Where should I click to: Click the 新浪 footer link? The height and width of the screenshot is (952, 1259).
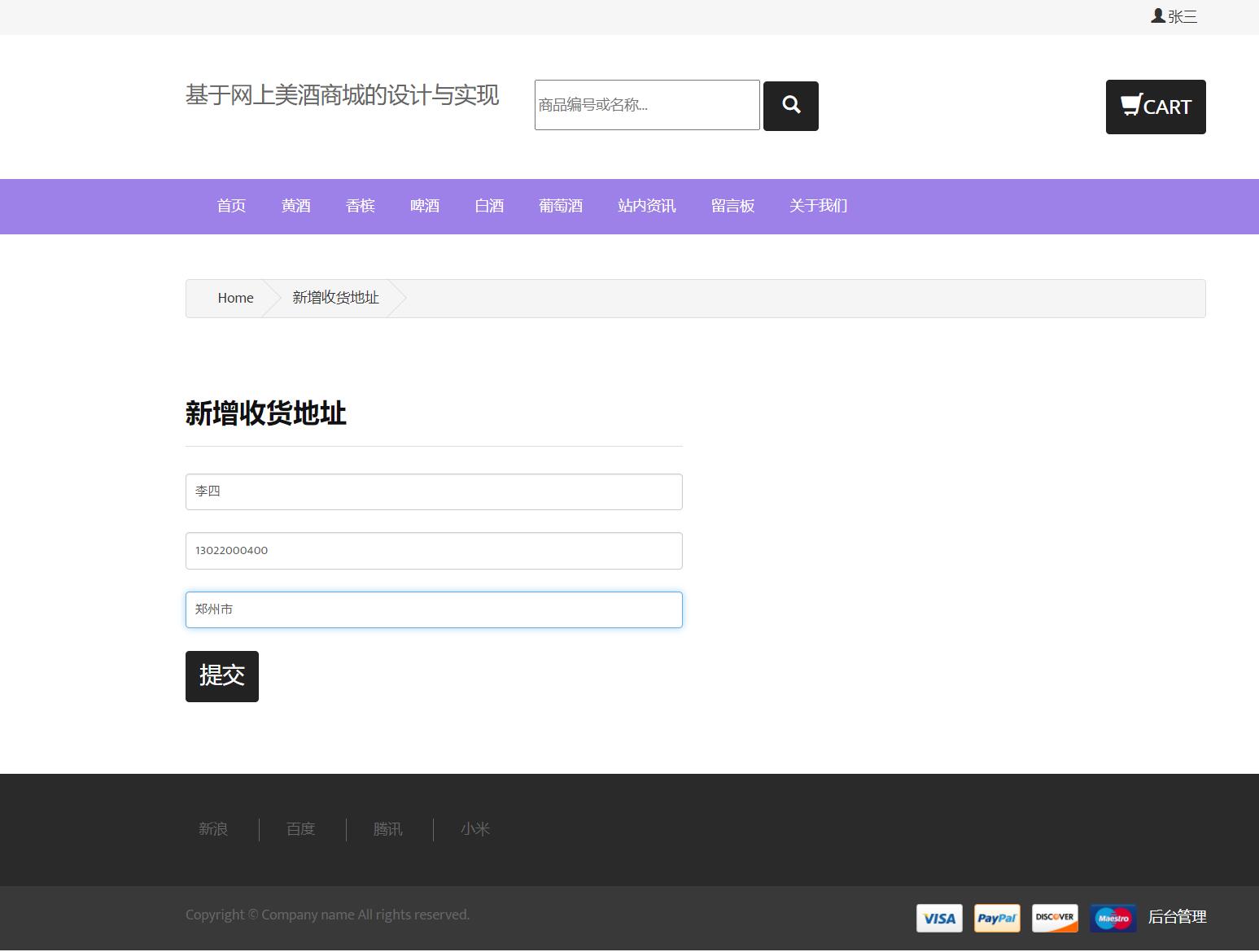212,829
